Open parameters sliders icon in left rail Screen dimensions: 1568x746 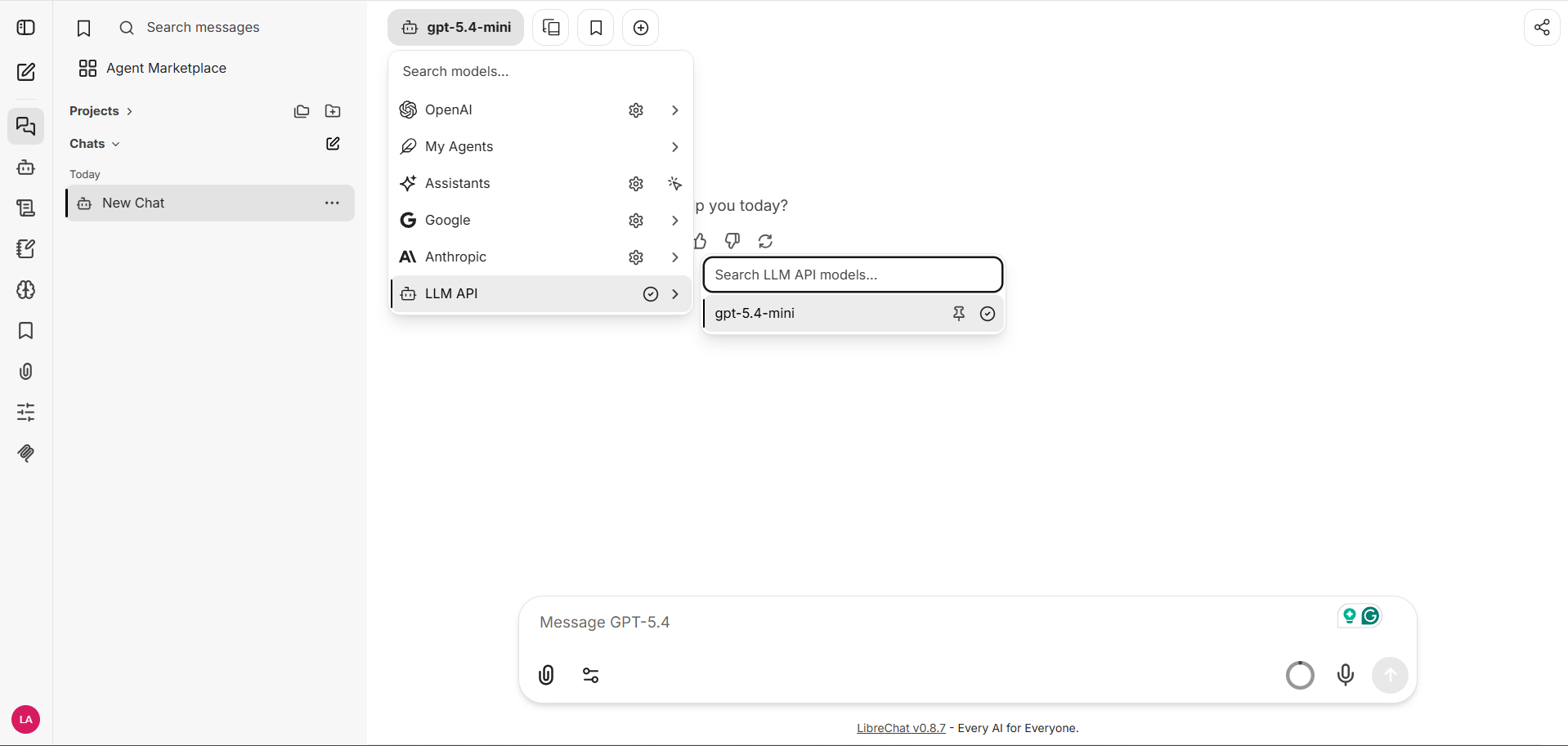click(26, 412)
